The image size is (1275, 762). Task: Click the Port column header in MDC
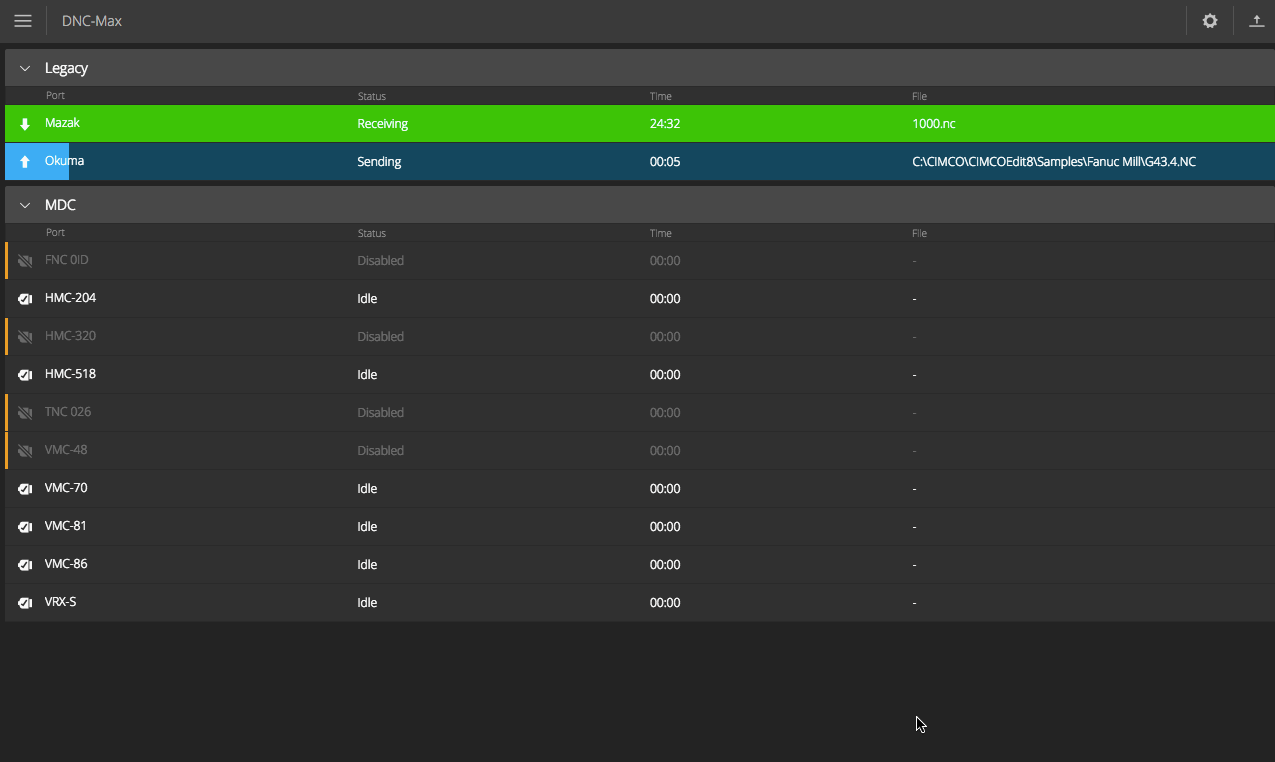pyautogui.click(x=55, y=233)
